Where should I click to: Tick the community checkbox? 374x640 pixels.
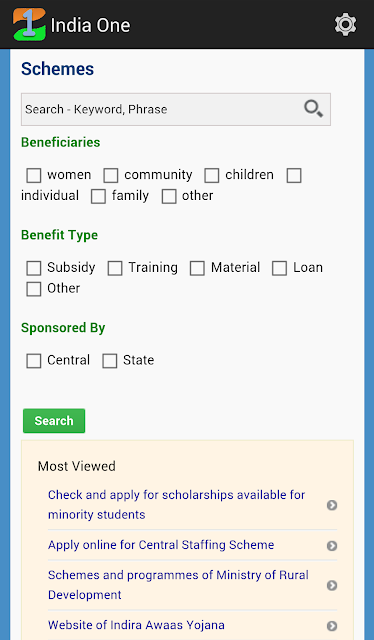tap(111, 176)
